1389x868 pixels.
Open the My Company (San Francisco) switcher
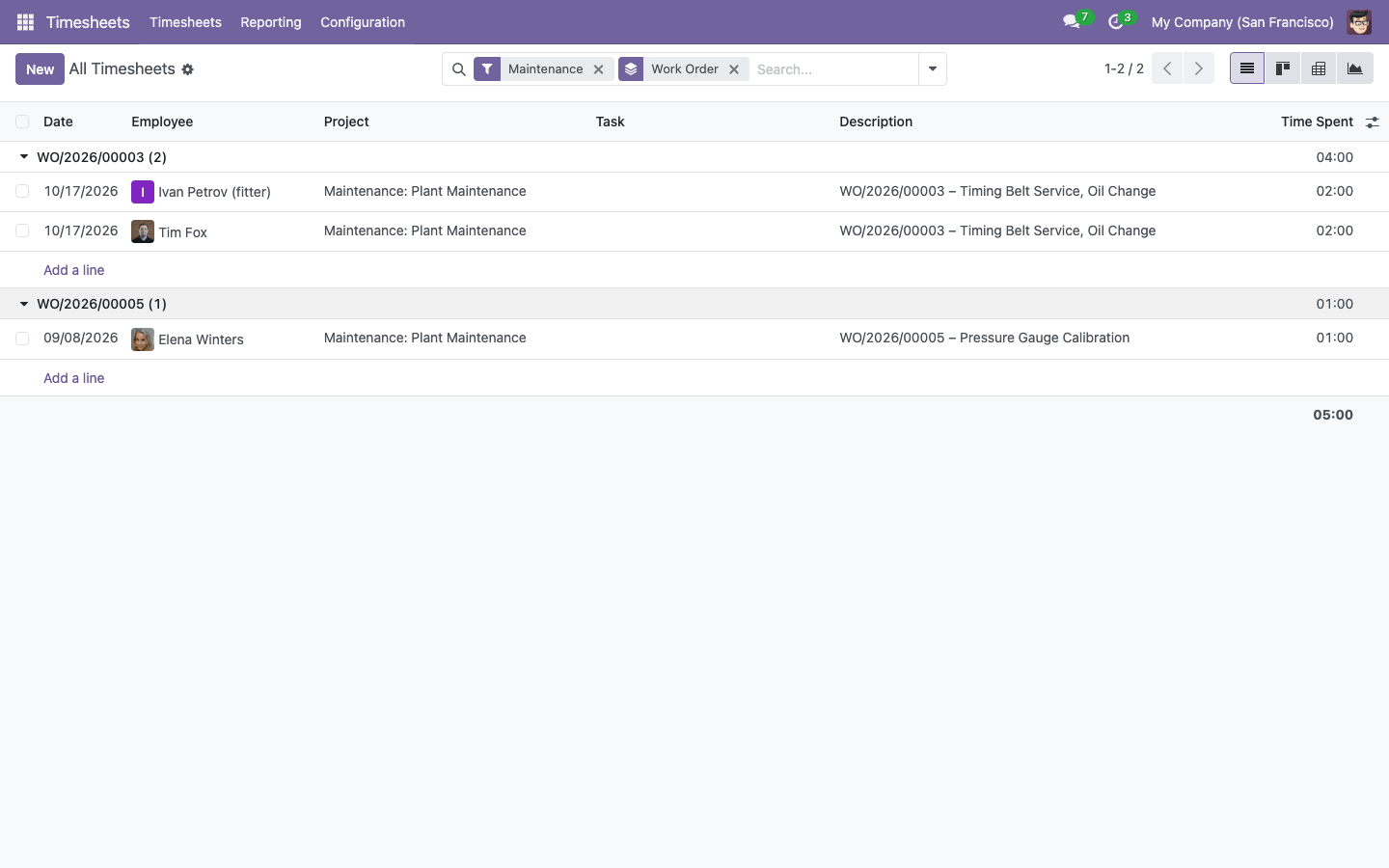pos(1242,22)
